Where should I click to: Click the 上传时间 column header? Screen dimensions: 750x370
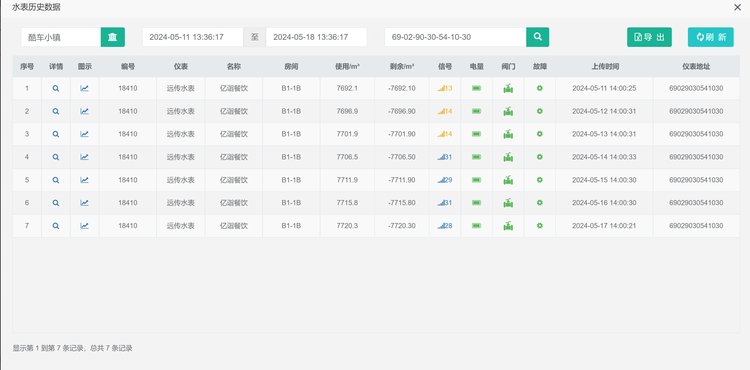(x=605, y=67)
